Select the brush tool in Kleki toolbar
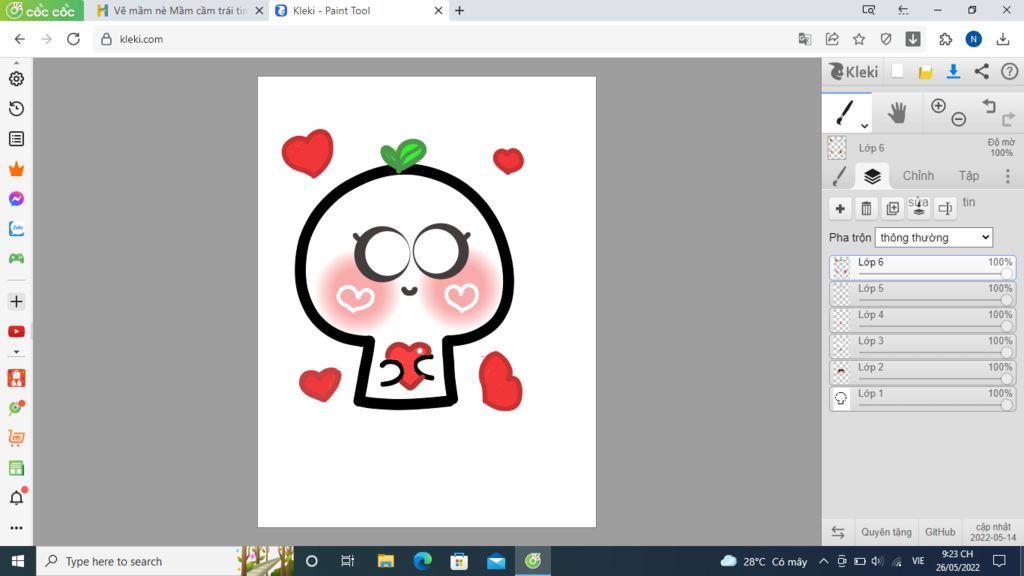The image size is (1024, 576). [x=846, y=112]
